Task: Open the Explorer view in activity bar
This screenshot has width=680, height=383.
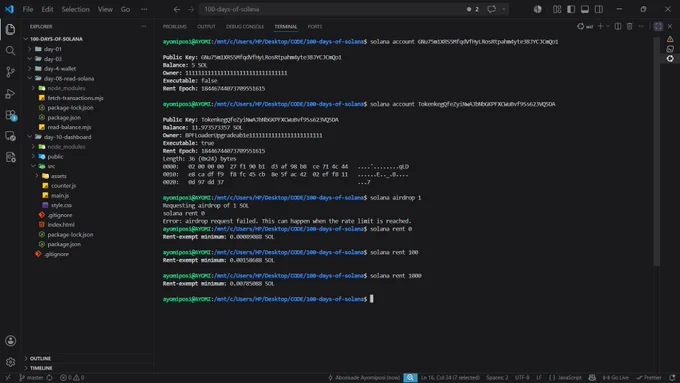Action: click(10, 29)
